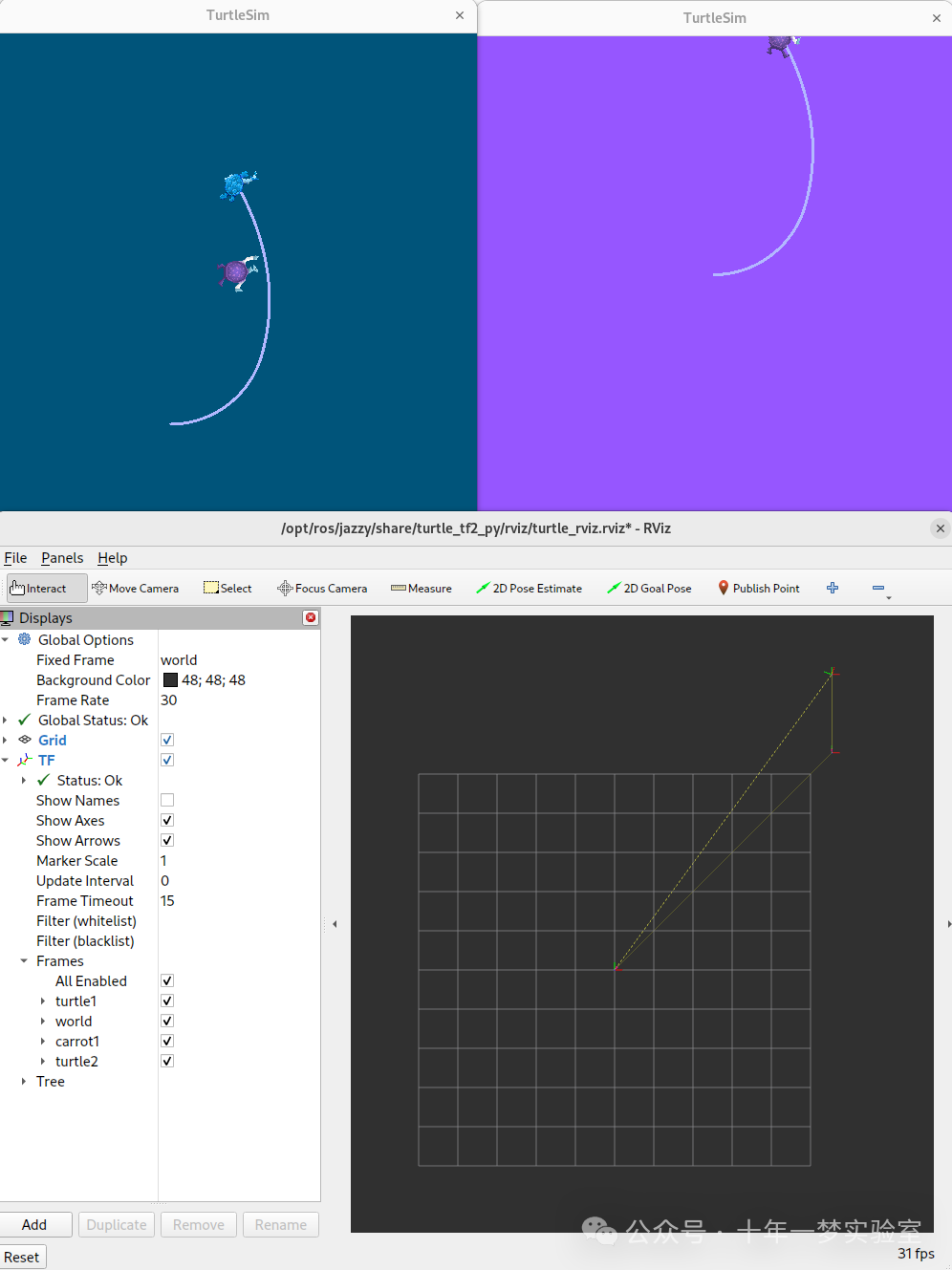The image size is (952, 1270).
Task: Open the remove tool minus menu
Action: [881, 590]
